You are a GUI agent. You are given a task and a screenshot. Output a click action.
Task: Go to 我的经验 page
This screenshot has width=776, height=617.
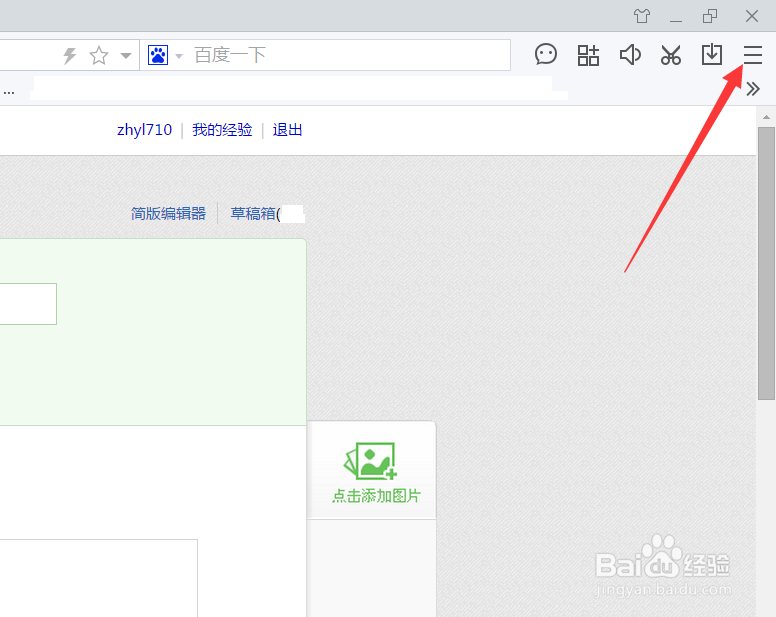[x=222, y=130]
